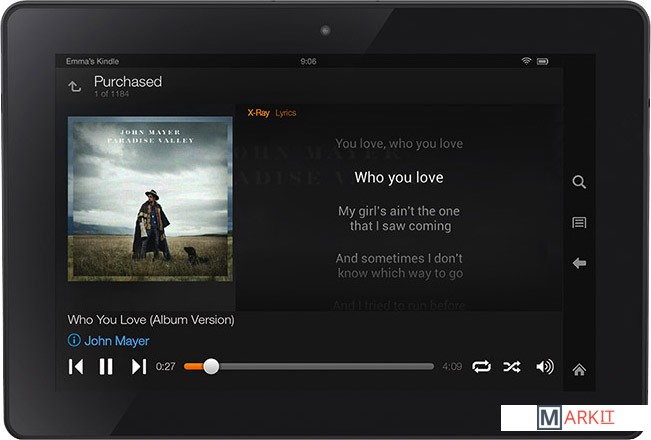This screenshot has height=440, width=651.
Task: Skip to the next track
Action: point(138,367)
